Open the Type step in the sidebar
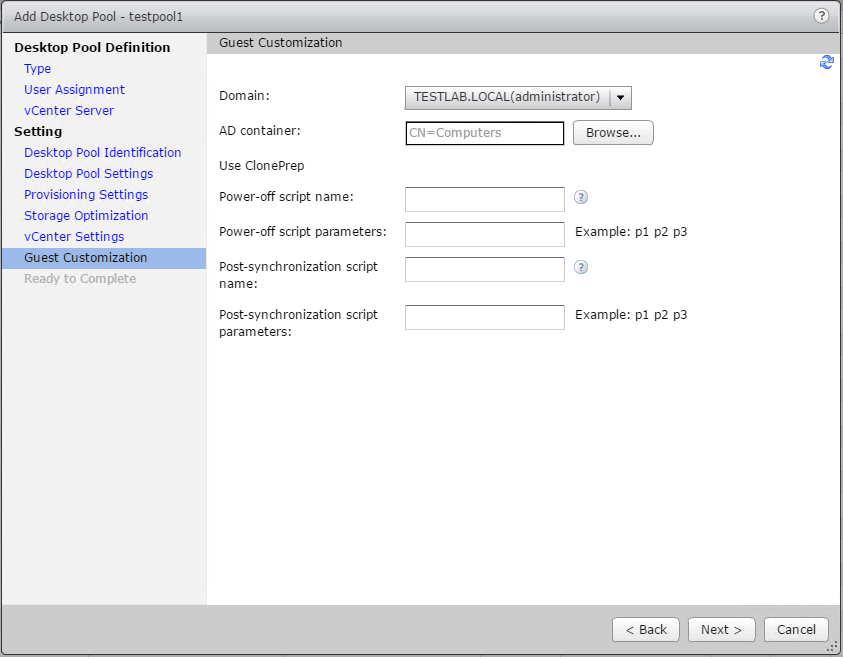 click(38, 69)
